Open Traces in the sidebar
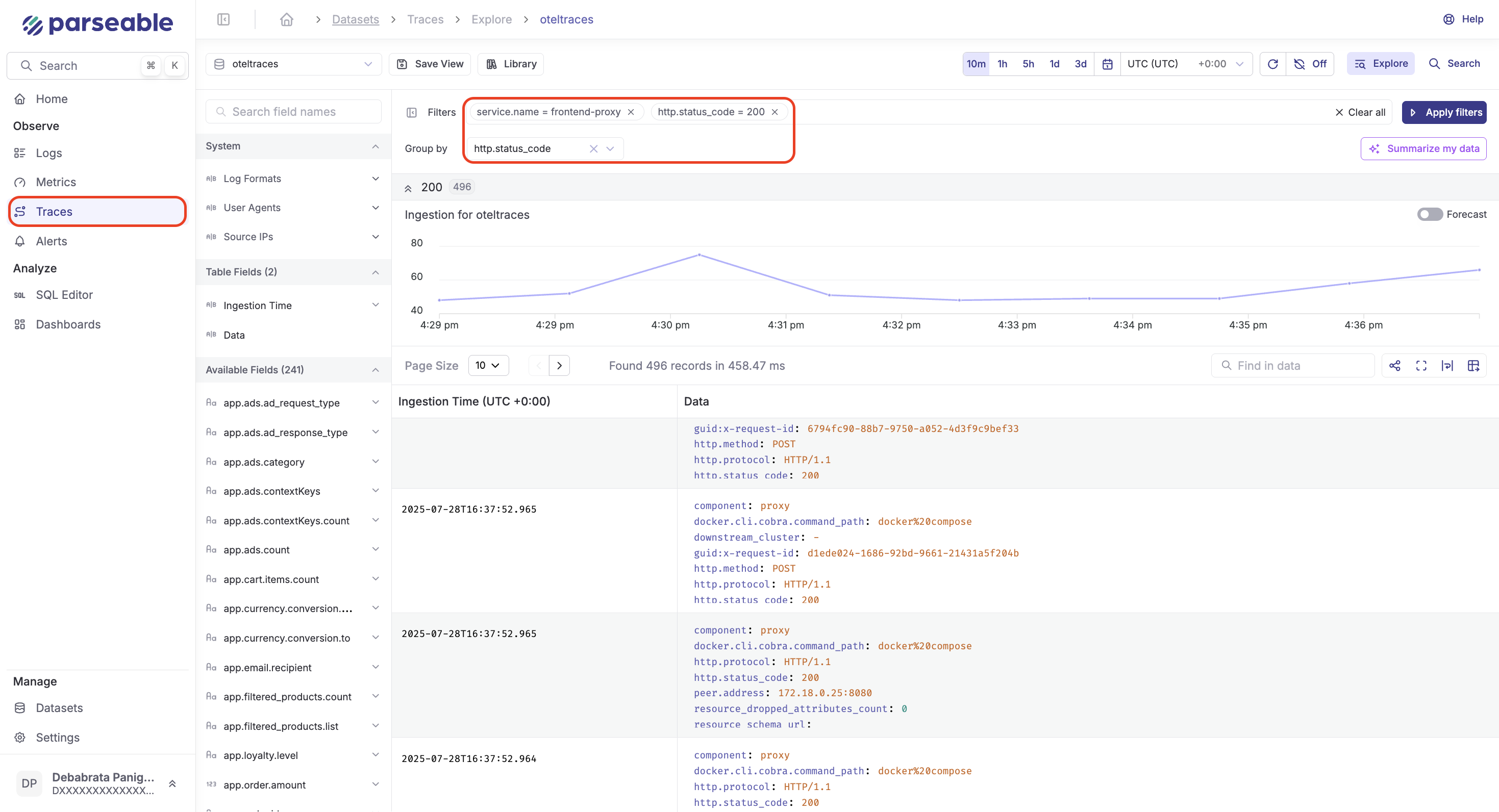 (x=98, y=211)
